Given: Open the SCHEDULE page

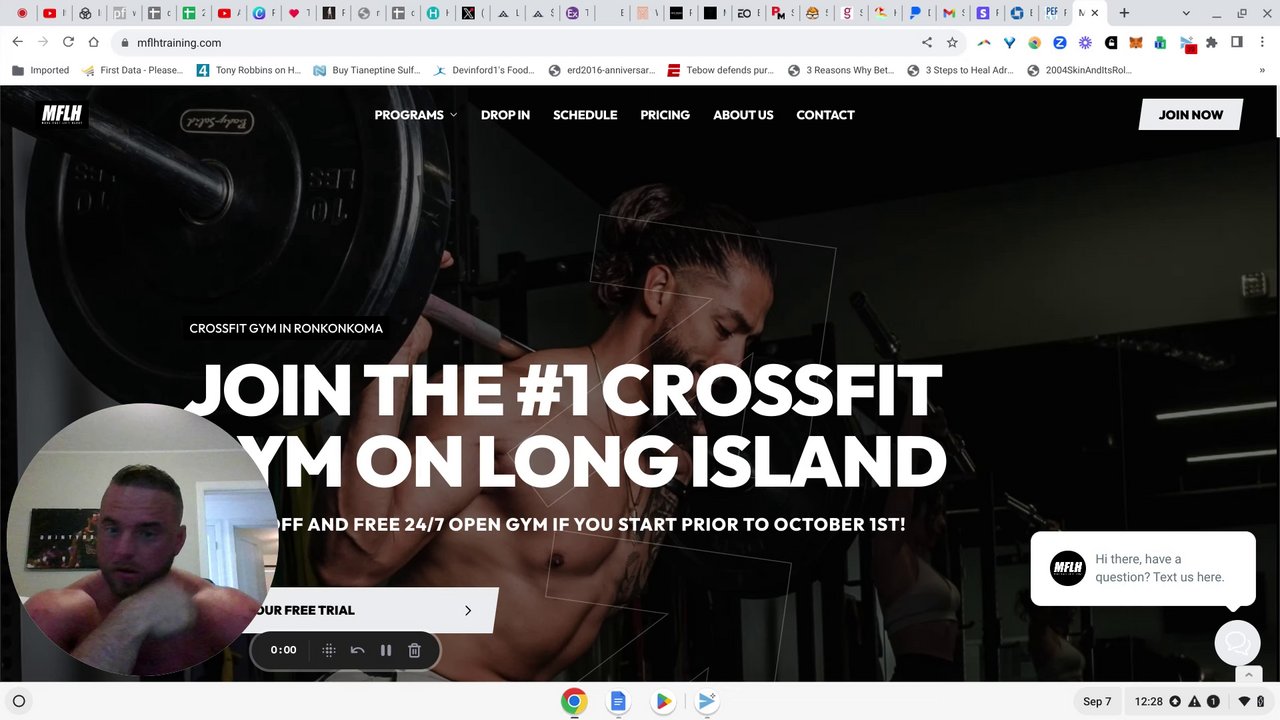Looking at the screenshot, I should point(585,115).
